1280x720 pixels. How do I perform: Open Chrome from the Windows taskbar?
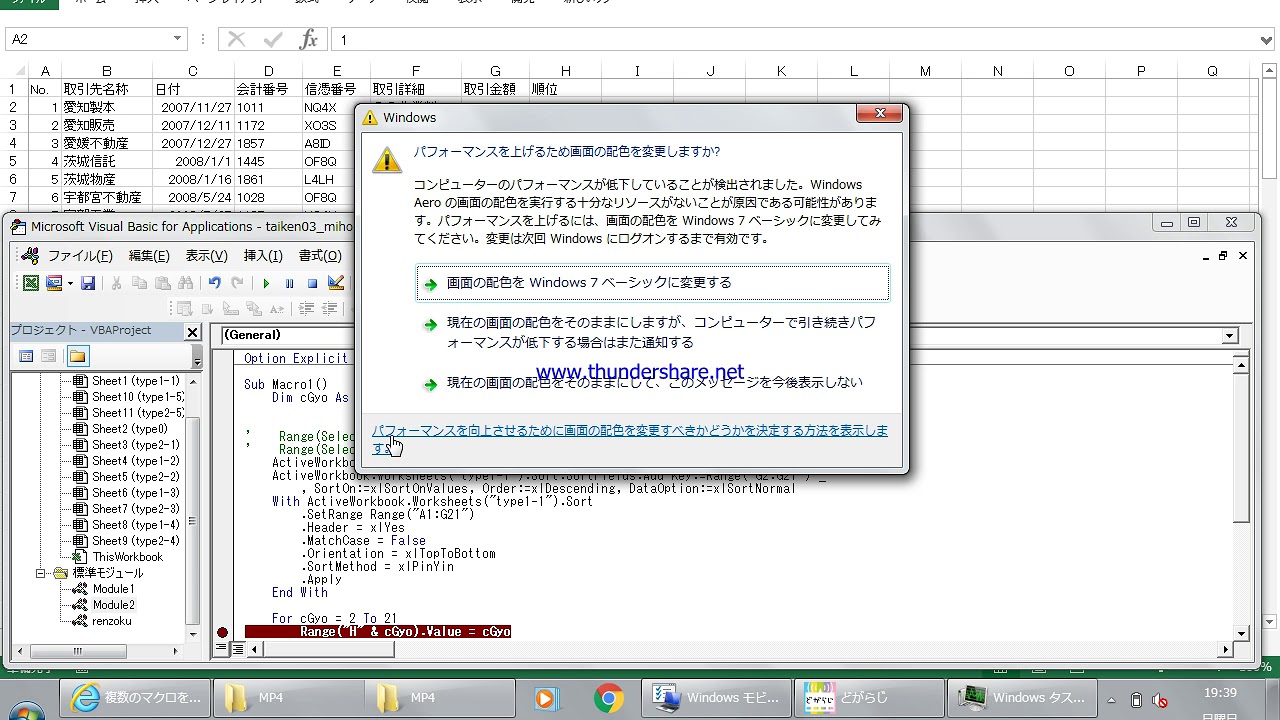pos(608,698)
